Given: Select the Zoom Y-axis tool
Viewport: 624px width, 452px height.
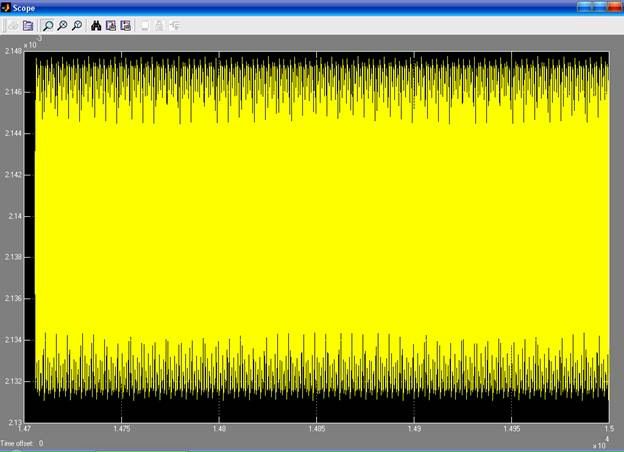Looking at the screenshot, I should [x=77, y=25].
